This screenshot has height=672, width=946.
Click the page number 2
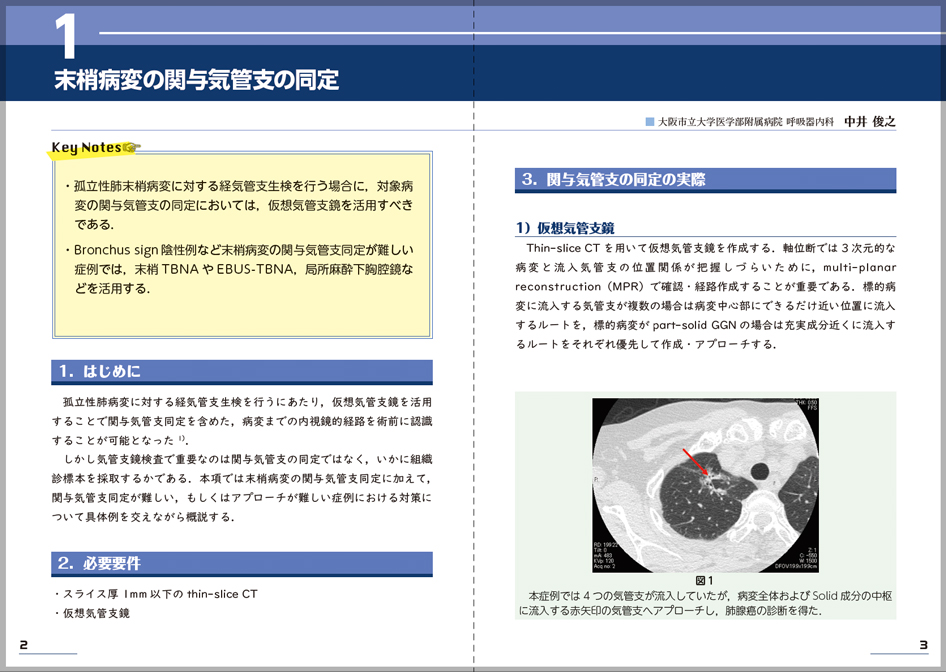(x=24, y=645)
